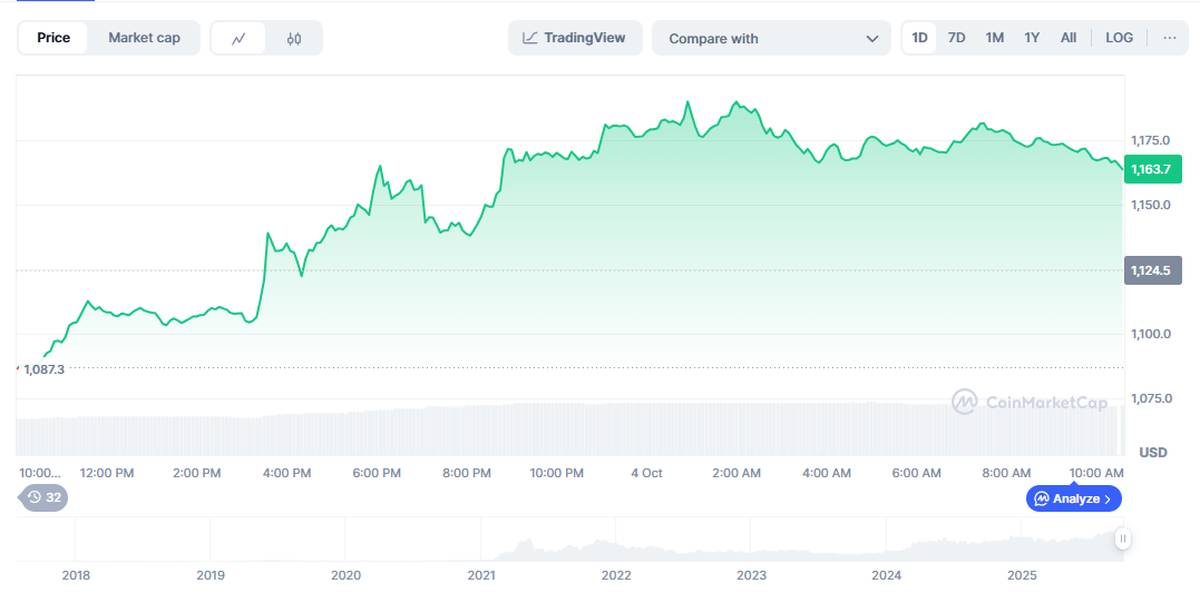Open the three-dots more options menu
The width and height of the screenshot is (1200, 603).
pos(1169,38)
